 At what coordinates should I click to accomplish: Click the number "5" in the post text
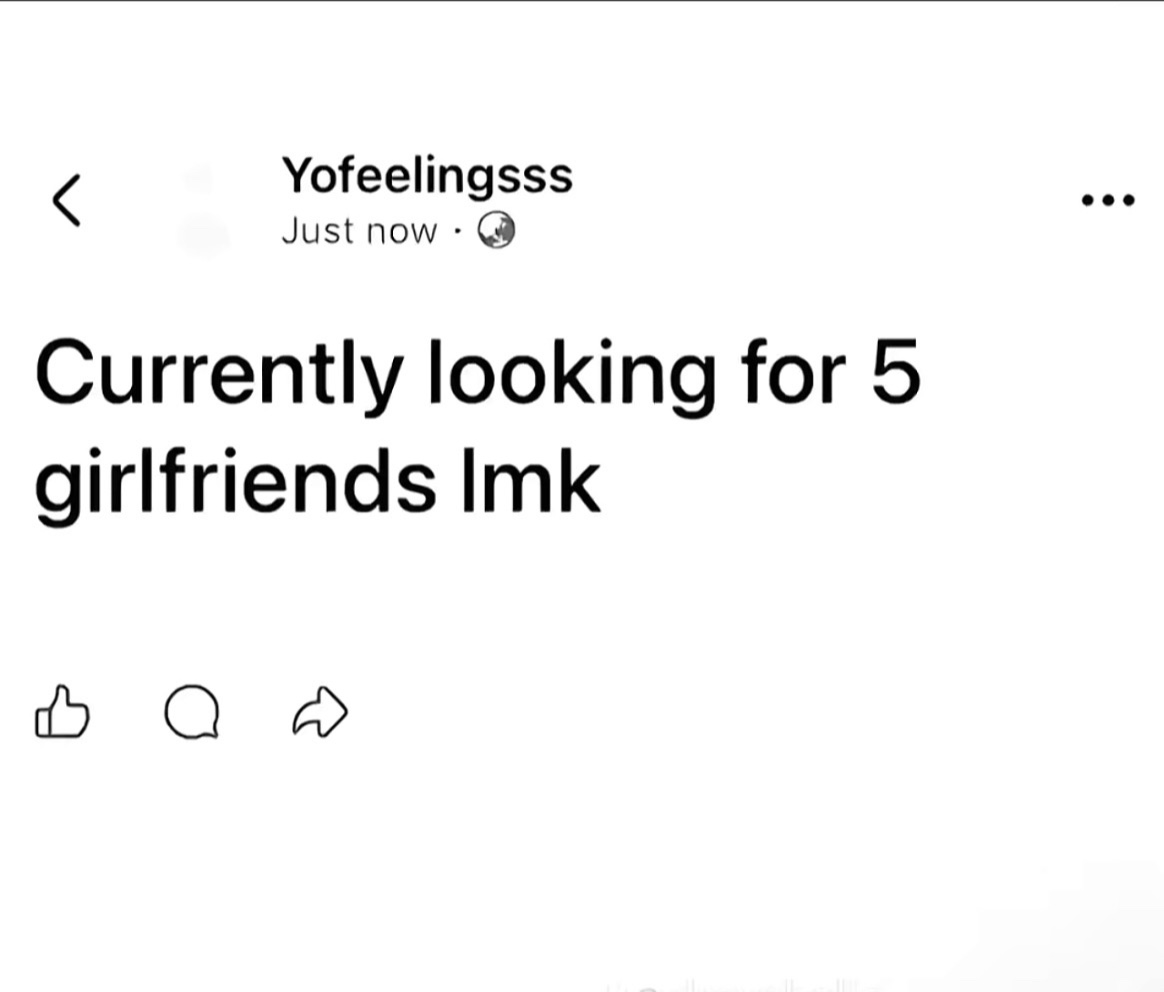(896, 371)
